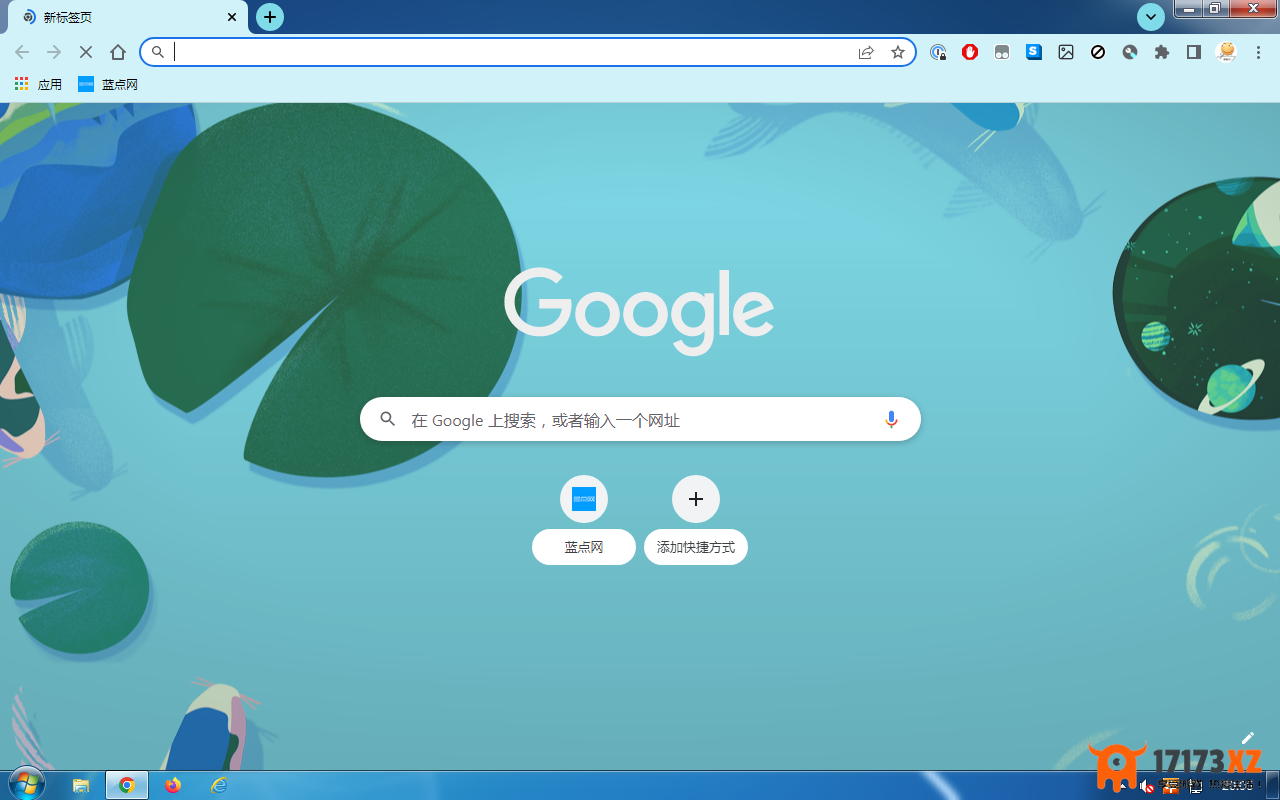
Task: Click the magnifier in Google search box
Action: point(388,420)
